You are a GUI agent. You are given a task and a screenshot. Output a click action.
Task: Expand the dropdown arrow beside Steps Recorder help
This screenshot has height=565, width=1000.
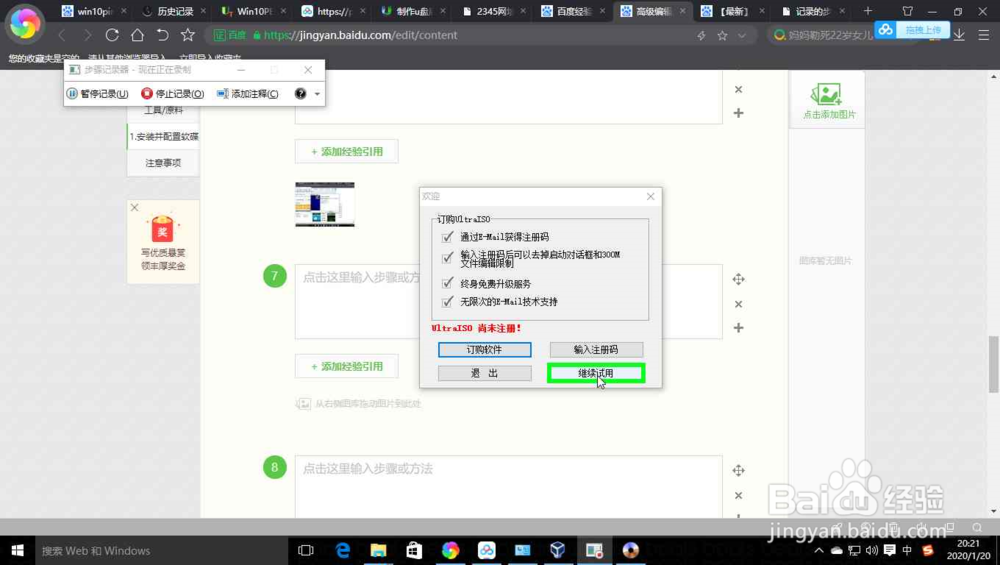[x=317, y=94]
